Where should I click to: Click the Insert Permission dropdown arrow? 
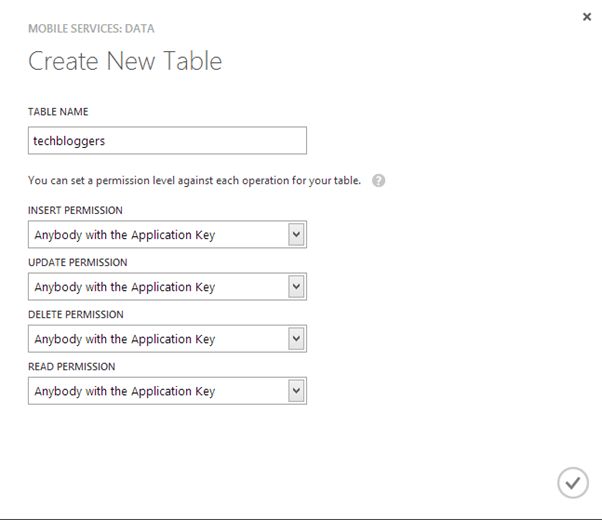[295, 235]
